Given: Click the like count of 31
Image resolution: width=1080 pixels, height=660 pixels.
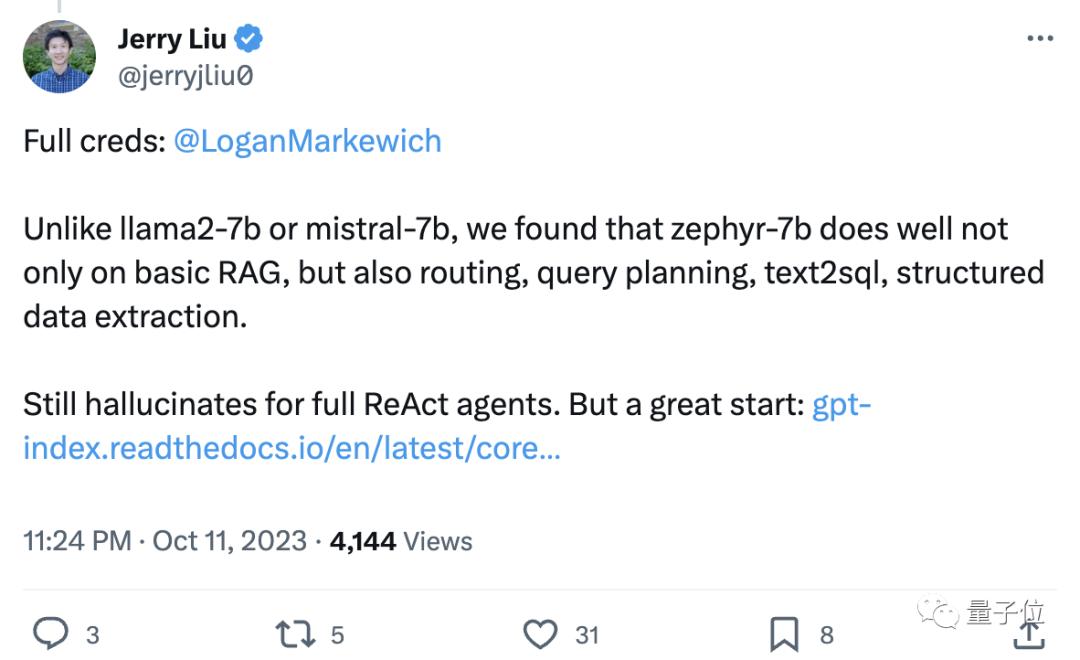Looking at the screenshot, I should point(587,634).
